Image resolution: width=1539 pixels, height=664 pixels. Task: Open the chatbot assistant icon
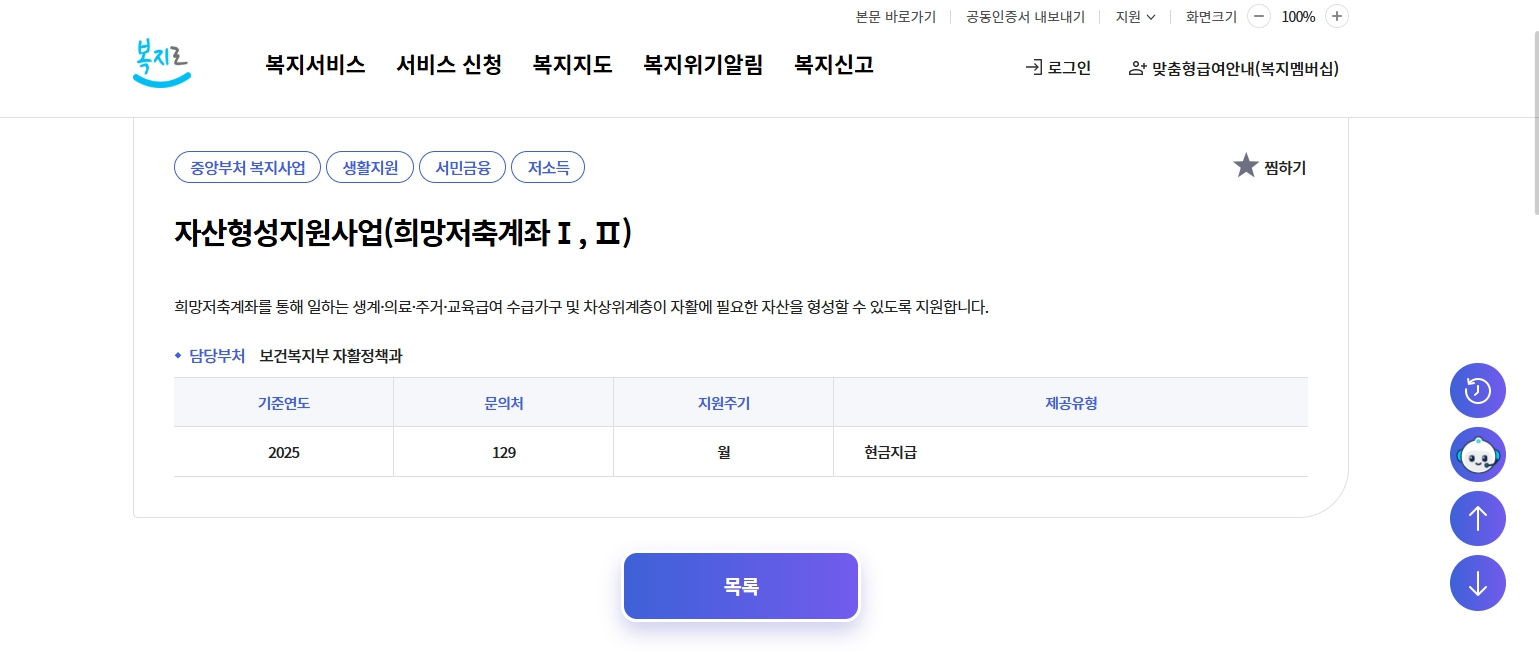click(1477, 454)
